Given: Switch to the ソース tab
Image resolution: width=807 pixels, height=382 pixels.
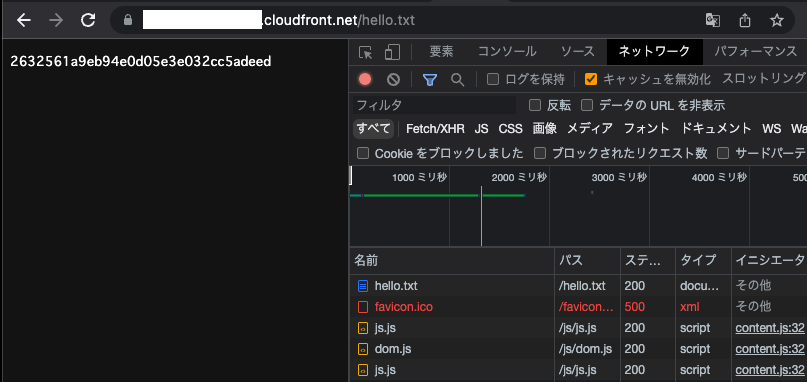Looking at the screenshot, I should tap(577, 51).
